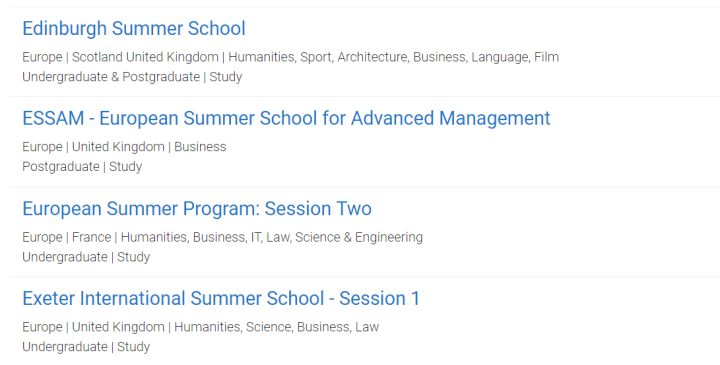Image resolution: width=720 pixels, height=365 pixels.
Task: Click 'Scotland United Kingdom' text under Edinburgh listing
Action: pos(145,57)
